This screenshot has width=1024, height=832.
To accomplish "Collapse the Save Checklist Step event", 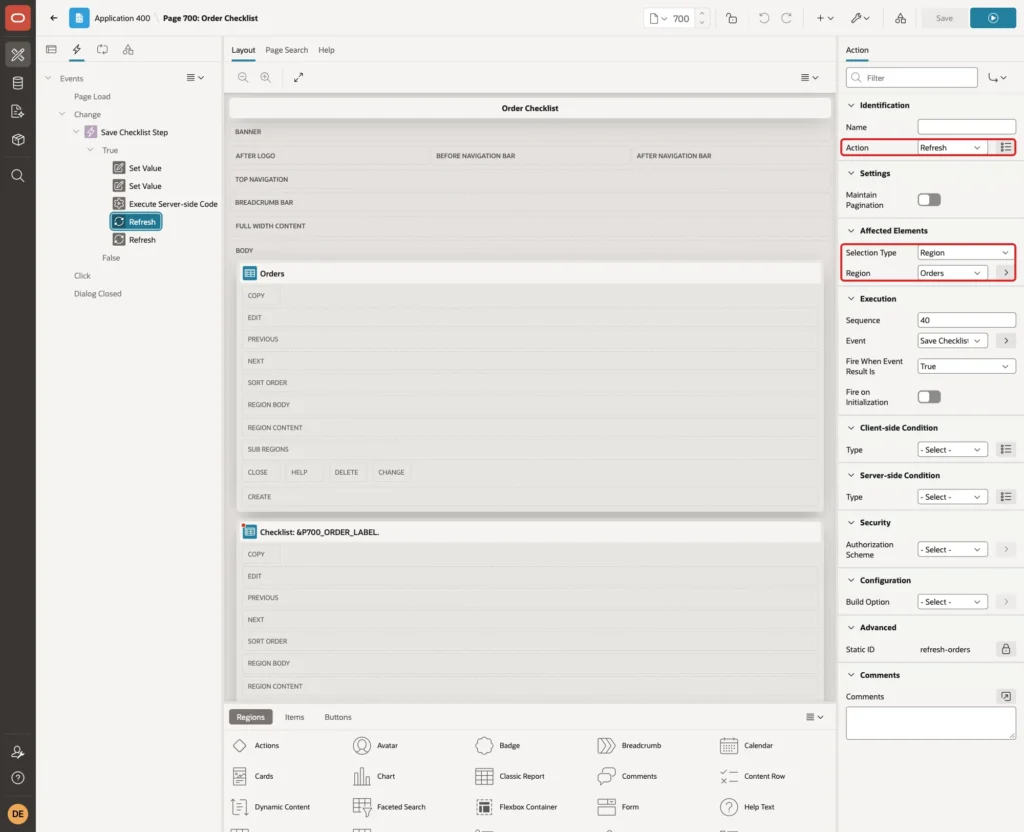I will point(76,132).
